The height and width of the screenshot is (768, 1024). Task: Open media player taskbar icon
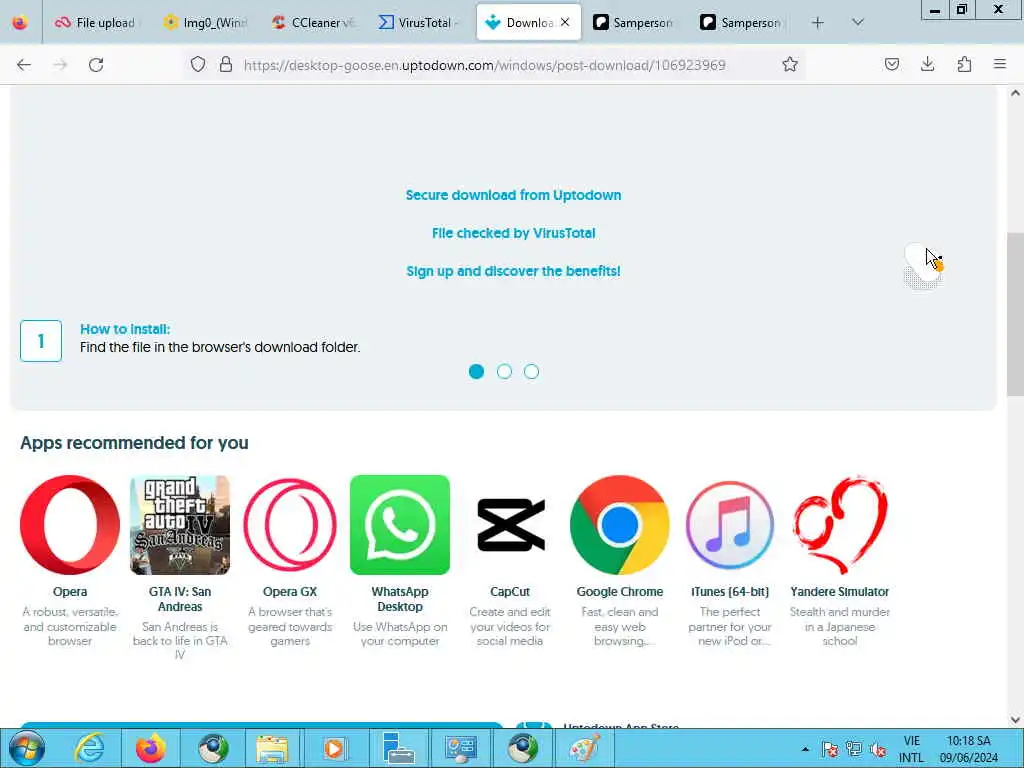click(x=334, y=748)
